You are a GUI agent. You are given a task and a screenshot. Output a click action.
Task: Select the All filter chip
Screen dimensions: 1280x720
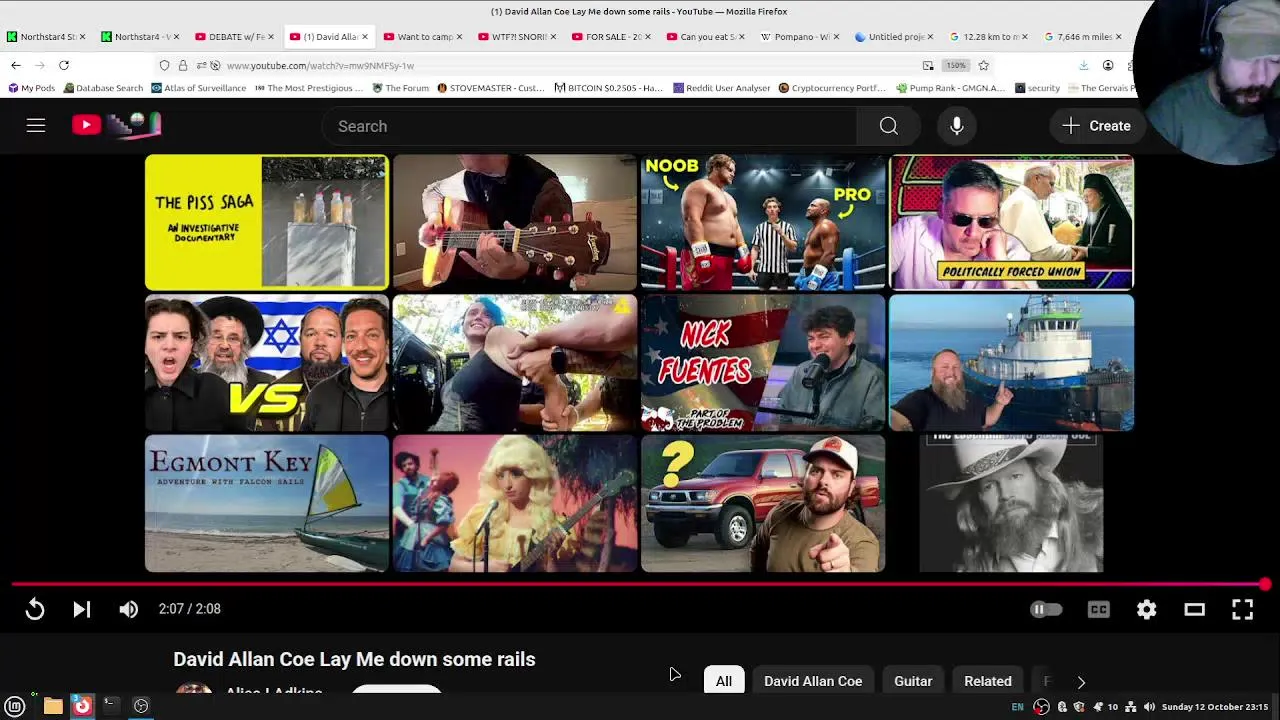[724, 681]
